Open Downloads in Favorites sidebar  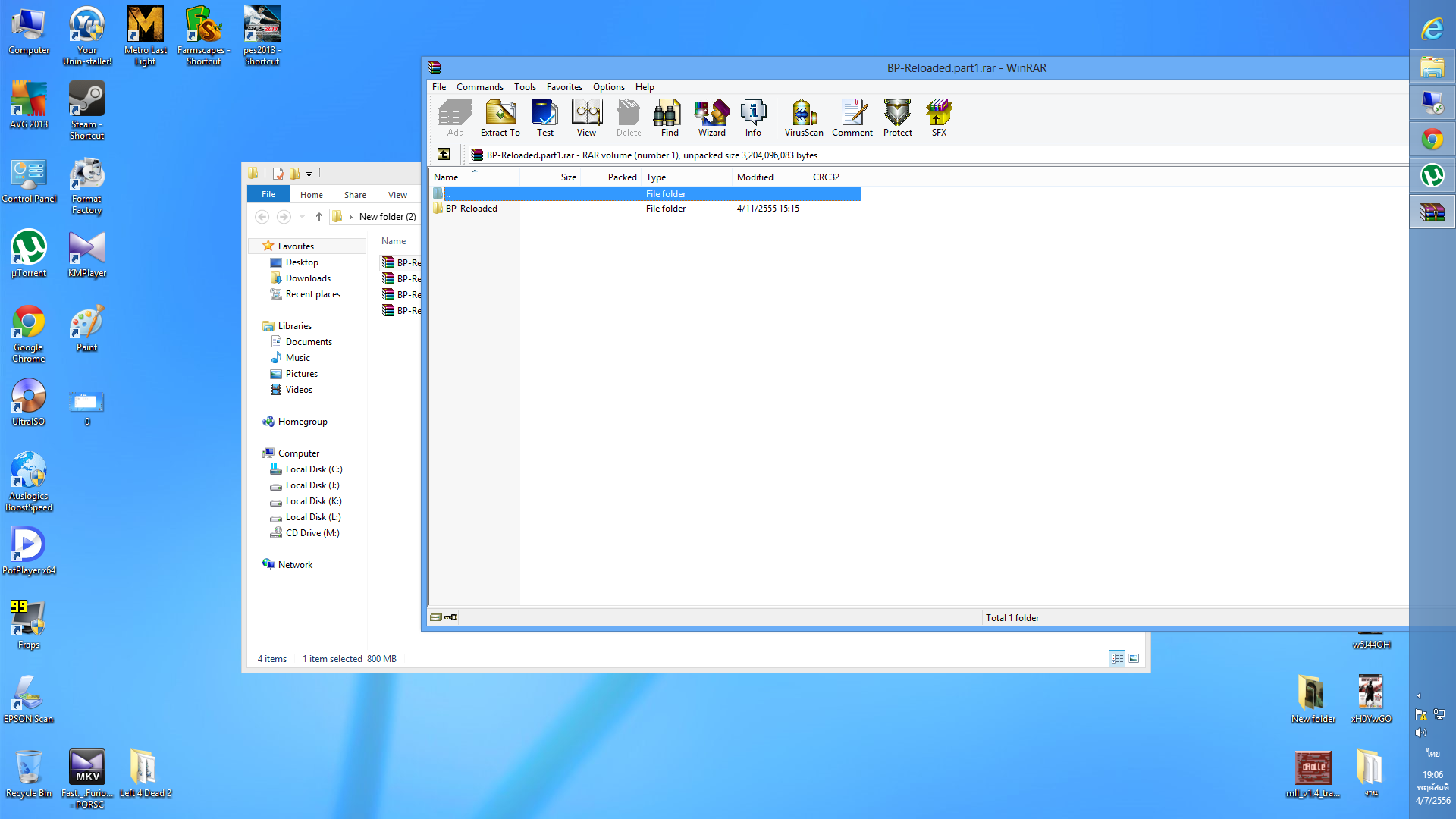click(x=308, y=278)
